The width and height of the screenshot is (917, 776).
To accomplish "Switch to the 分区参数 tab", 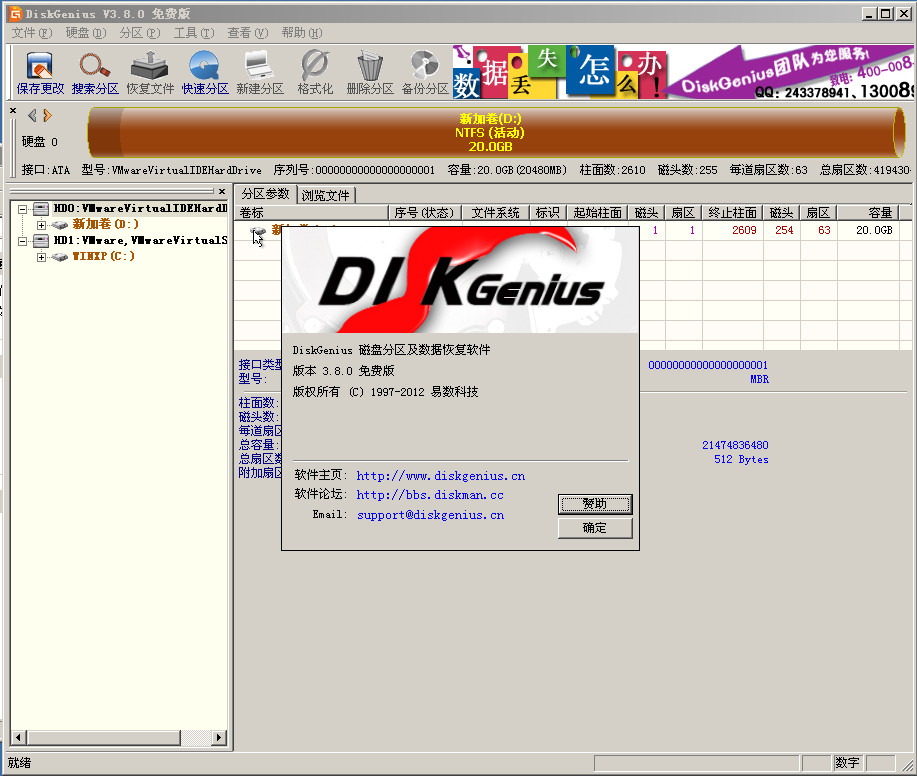I will coord(266,194).
